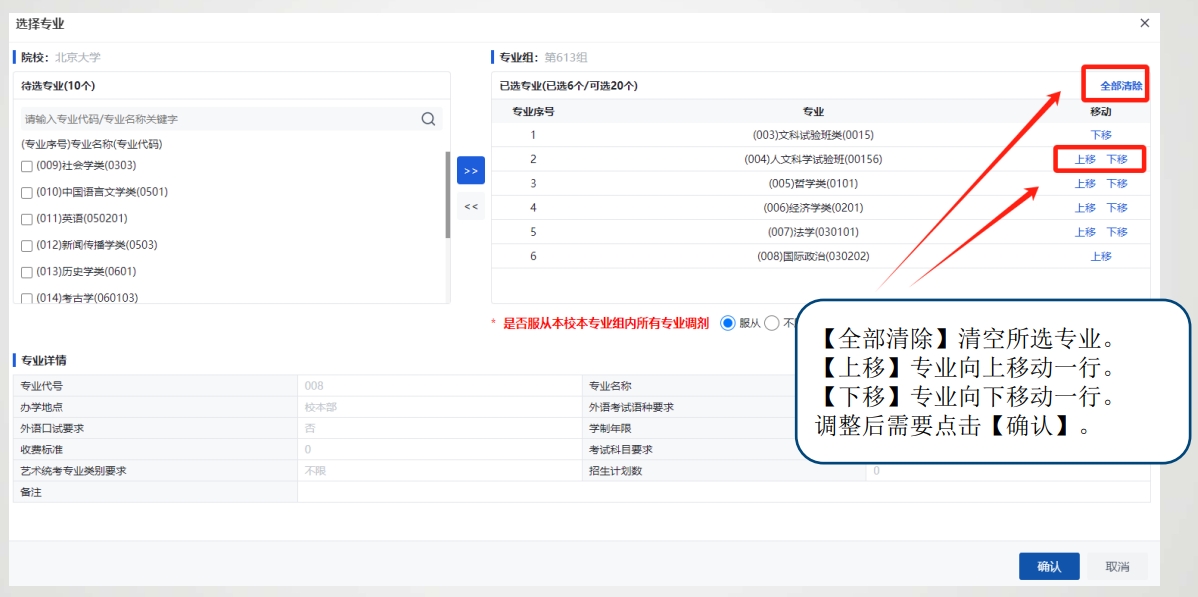Move 国际政治 up with 上移
Viewport: 1198px width, 597px height.
pos(1101,257)
